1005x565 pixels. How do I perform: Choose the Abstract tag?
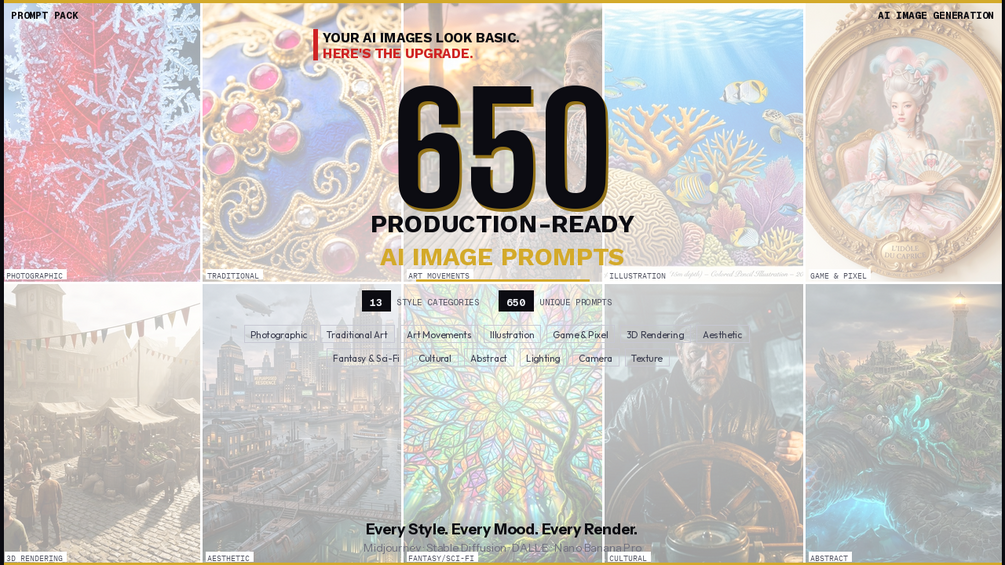pos(488,358)
